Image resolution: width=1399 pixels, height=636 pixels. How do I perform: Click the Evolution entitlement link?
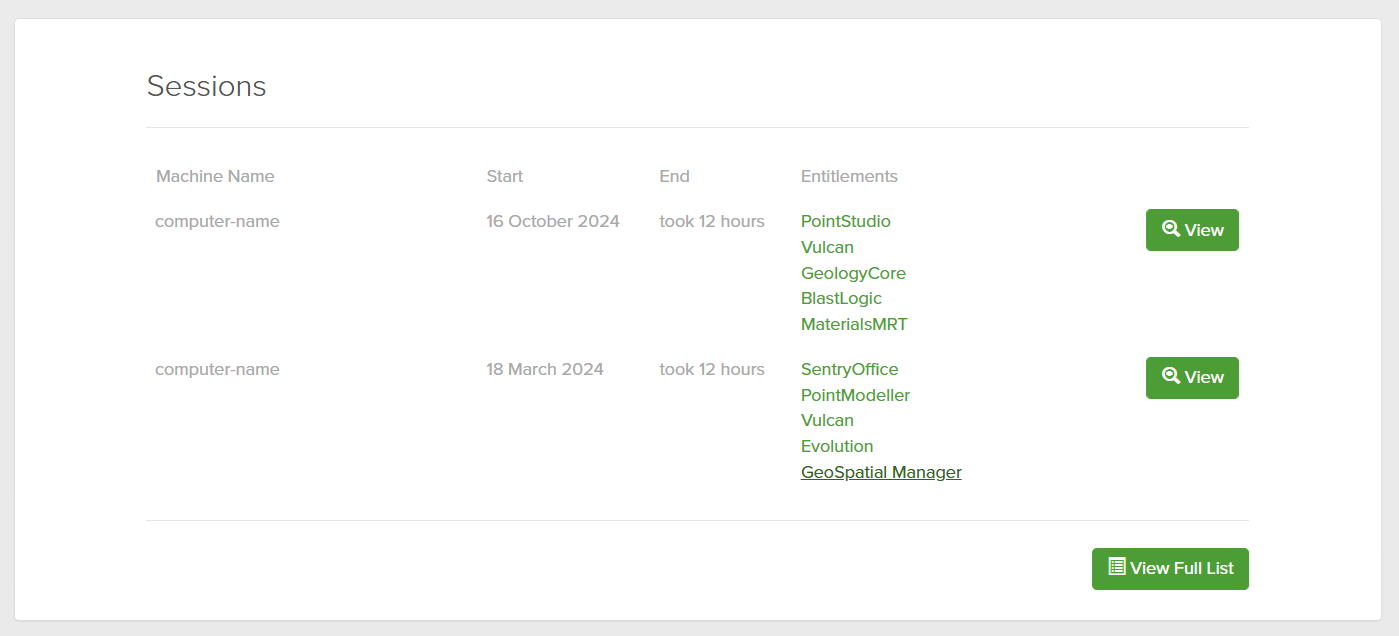pyautogui.click(x=837, y=446)
